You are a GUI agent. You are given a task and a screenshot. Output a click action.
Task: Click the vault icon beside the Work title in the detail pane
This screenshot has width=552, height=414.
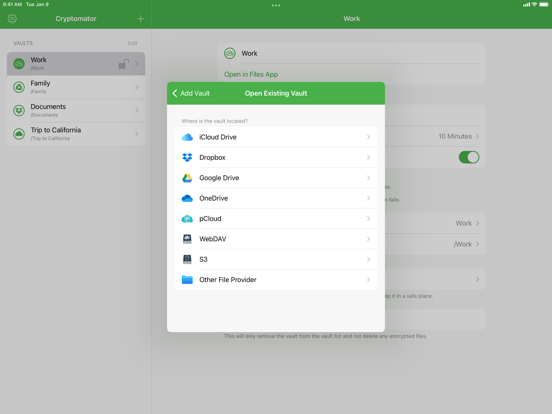(230, 54)
